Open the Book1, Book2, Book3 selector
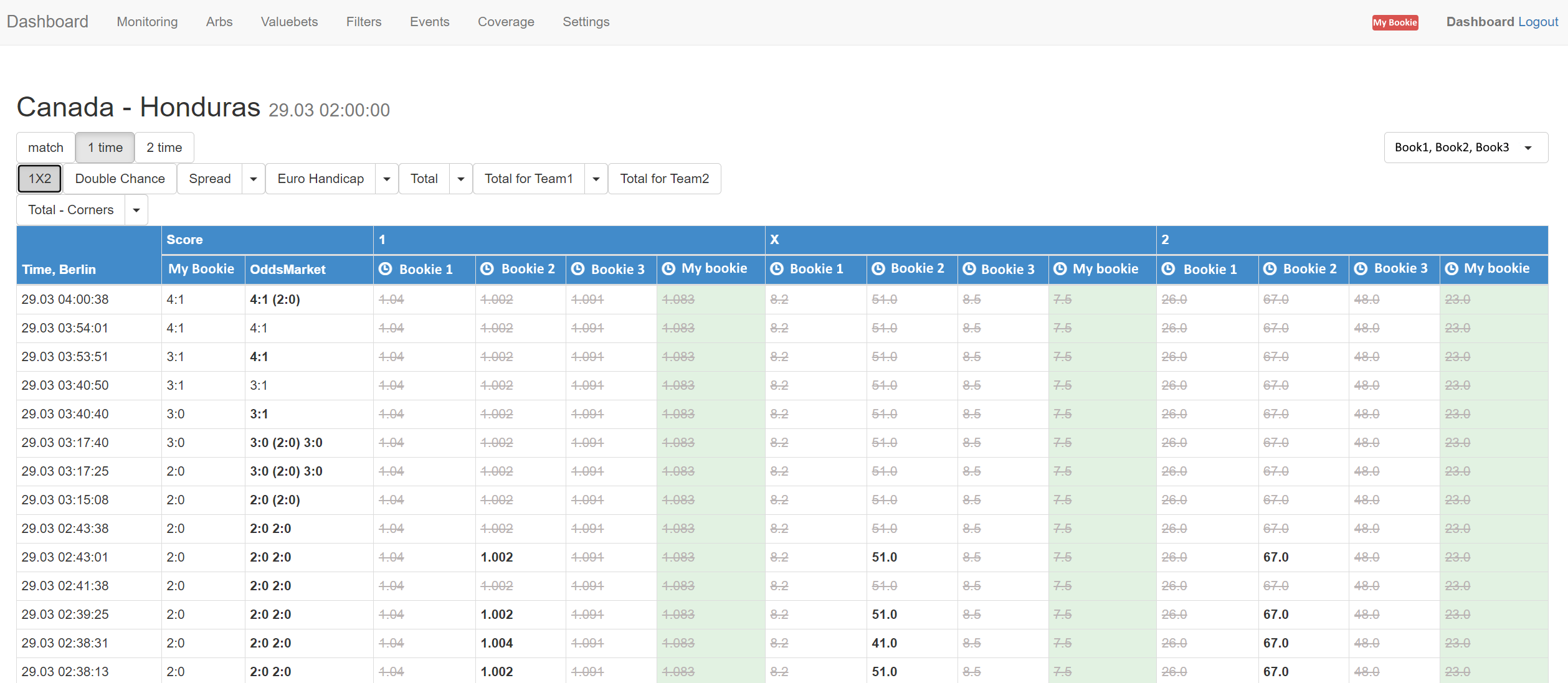Screen dimensions: 1568x683 click(x=1466, y=148)
